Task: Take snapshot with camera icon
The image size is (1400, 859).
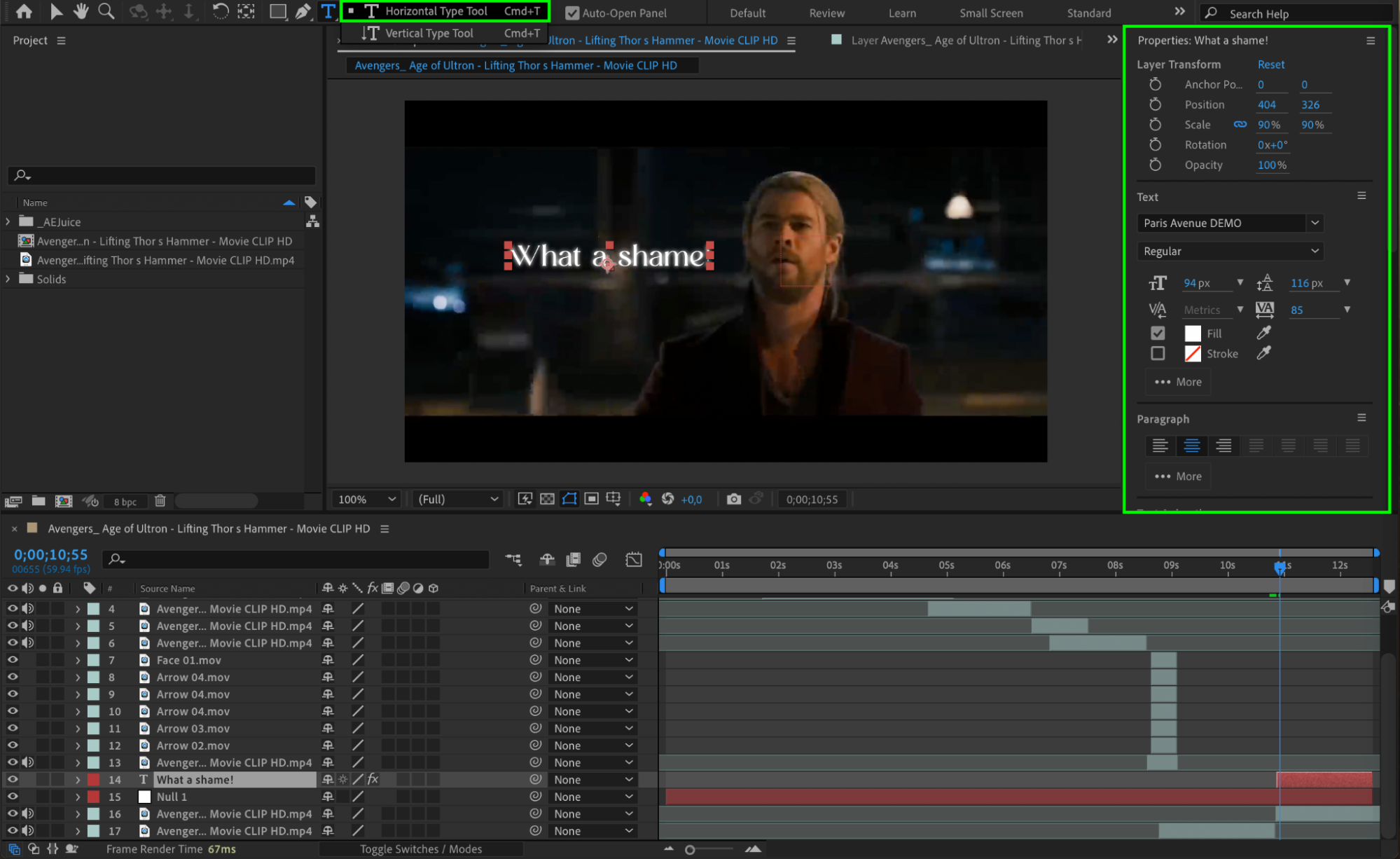Action: [733, 499]
